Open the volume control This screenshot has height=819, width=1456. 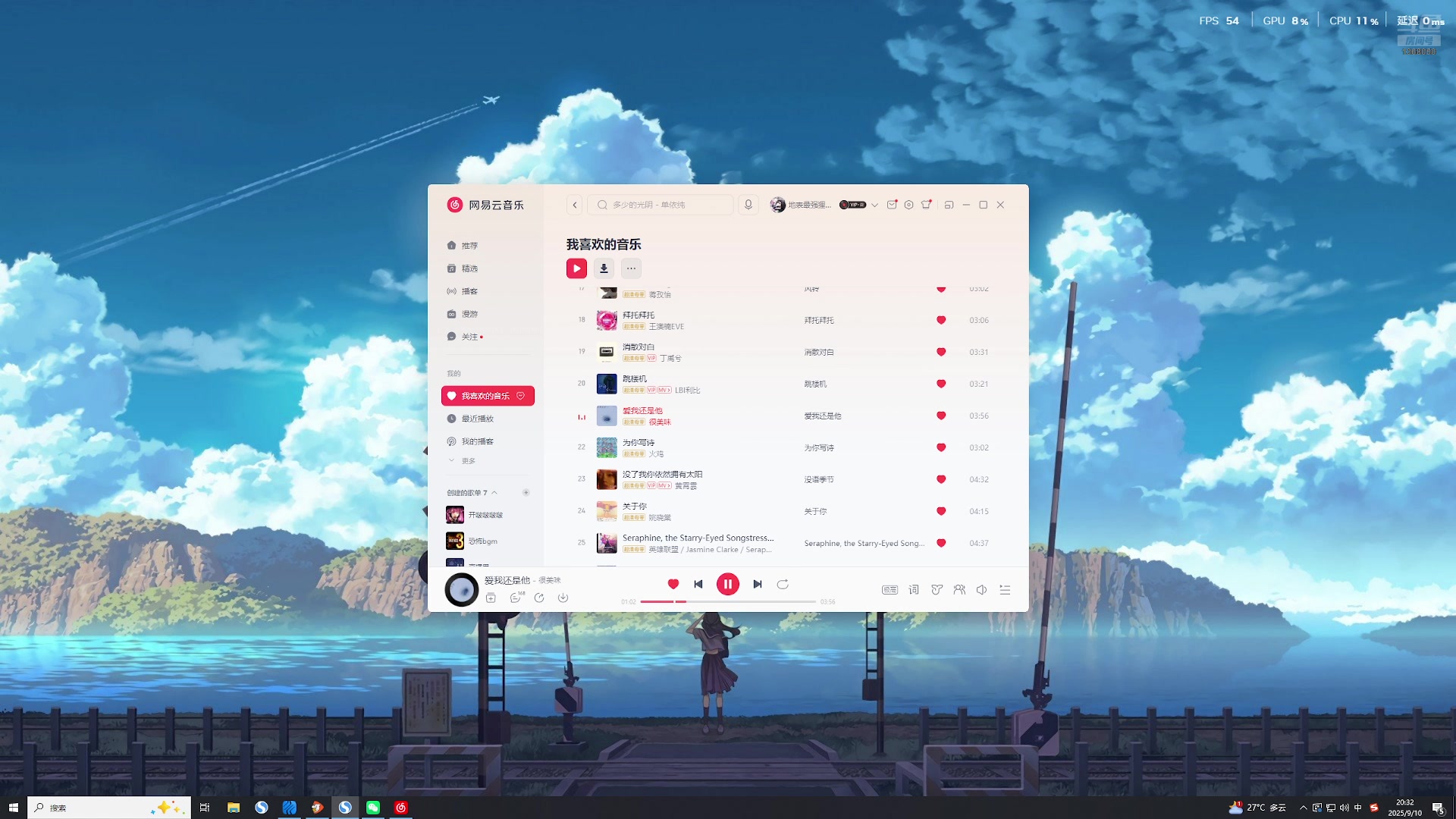click(x=981, y=590)
